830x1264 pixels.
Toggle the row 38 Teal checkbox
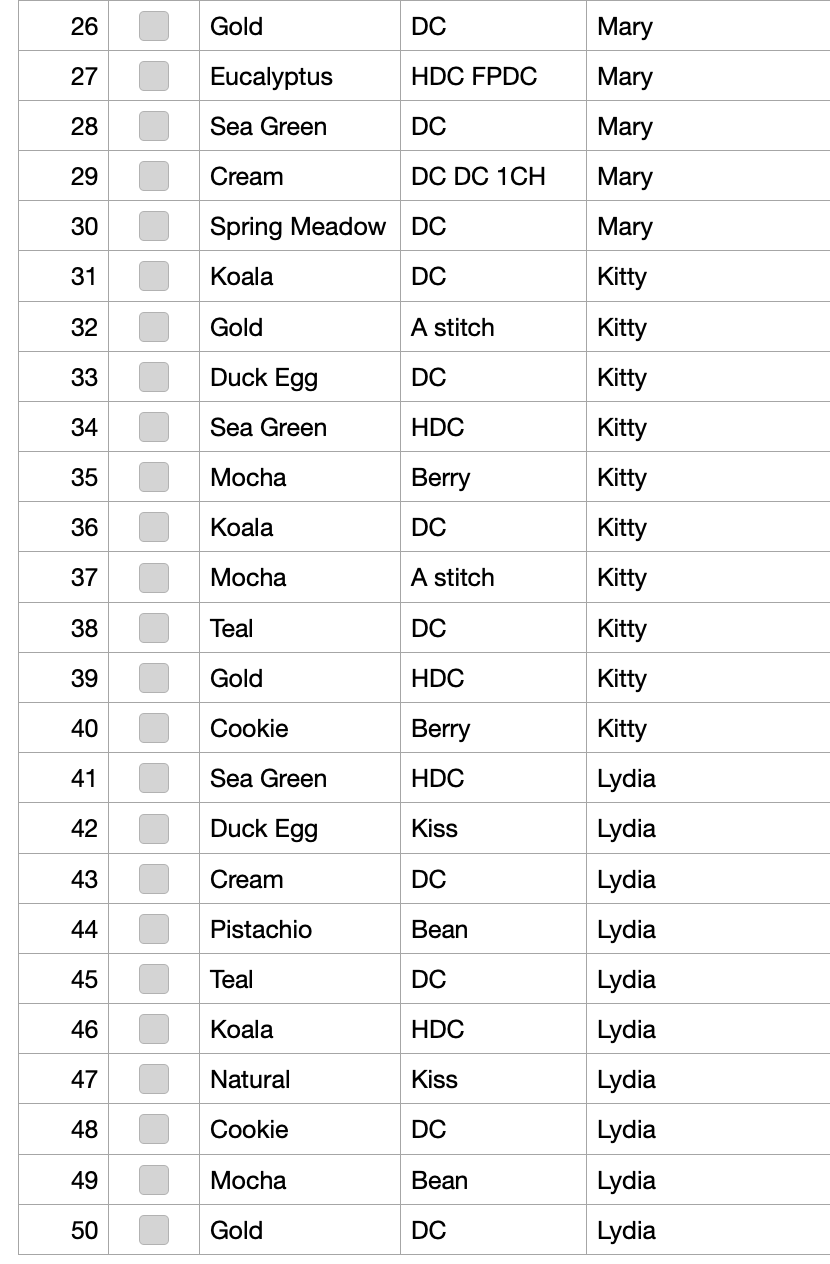[x=153, y=628]
